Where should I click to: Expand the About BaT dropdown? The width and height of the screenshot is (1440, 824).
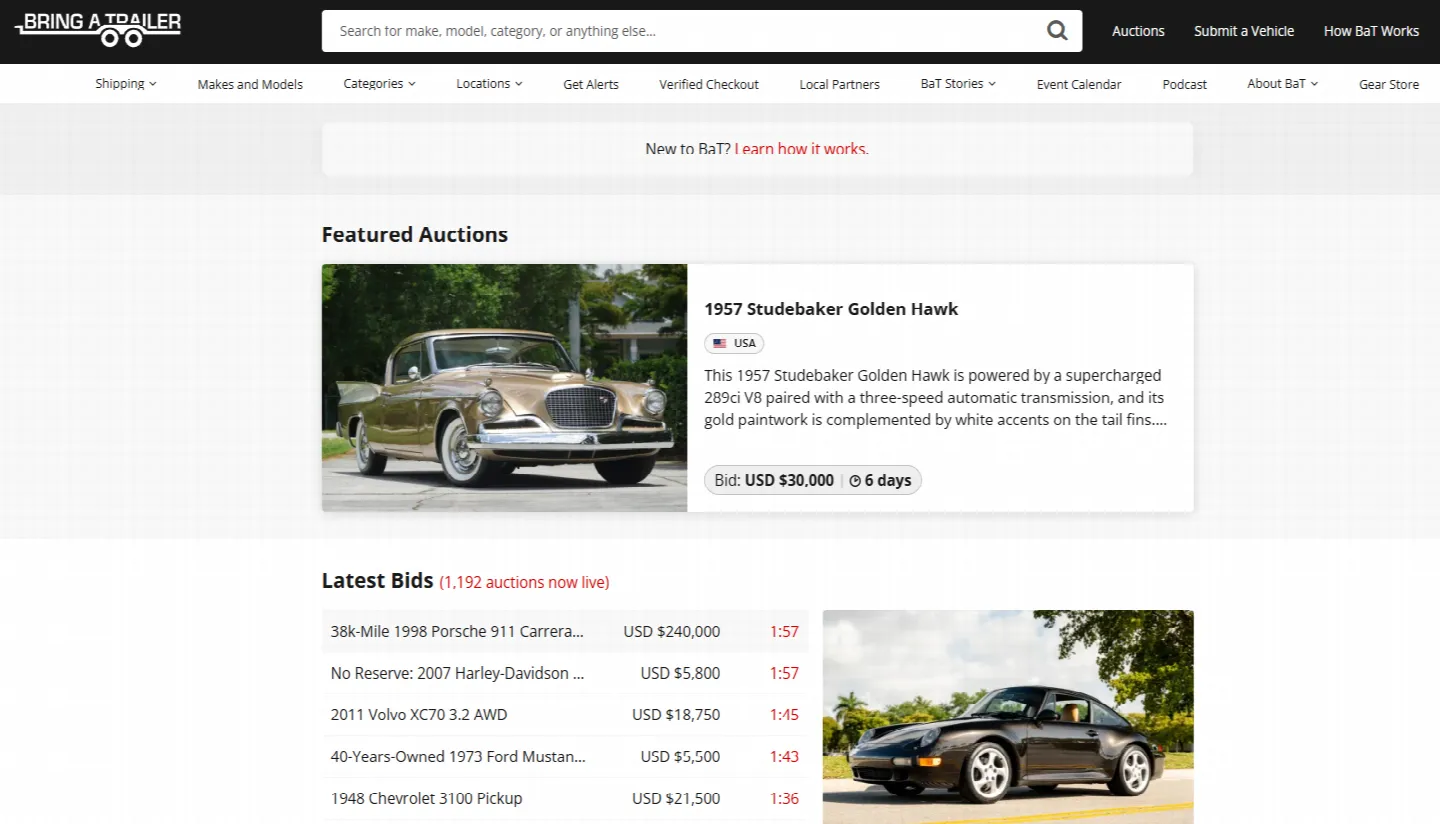coord(1282,84)
